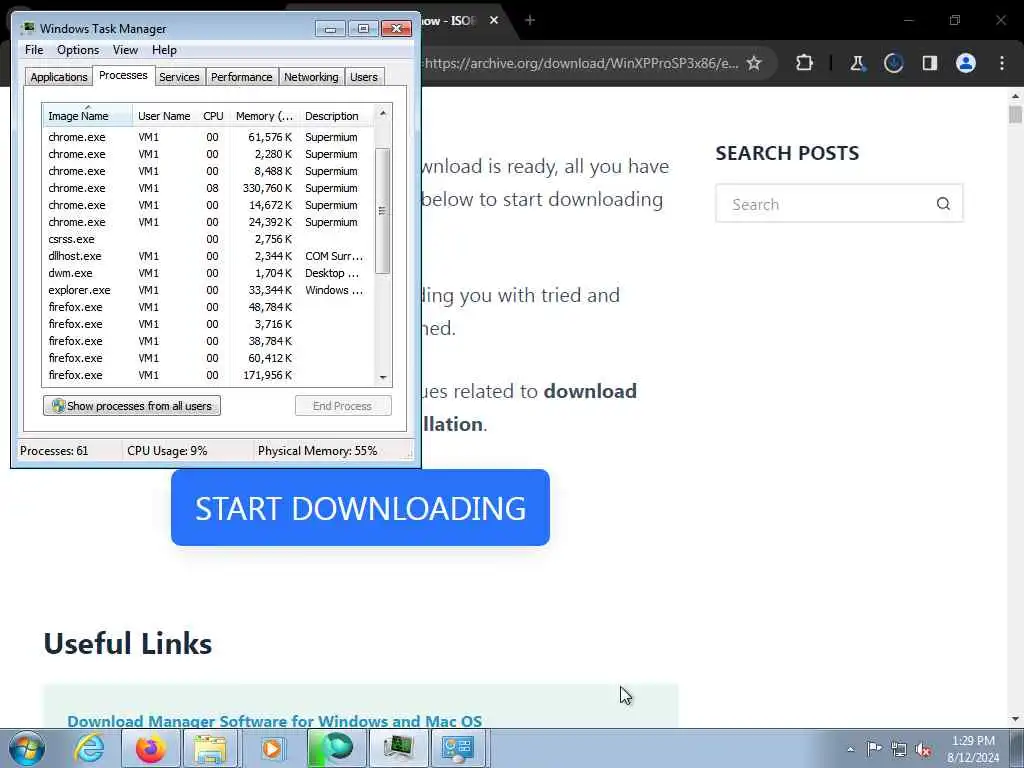Sort by CPU column header

pos(213,116)
